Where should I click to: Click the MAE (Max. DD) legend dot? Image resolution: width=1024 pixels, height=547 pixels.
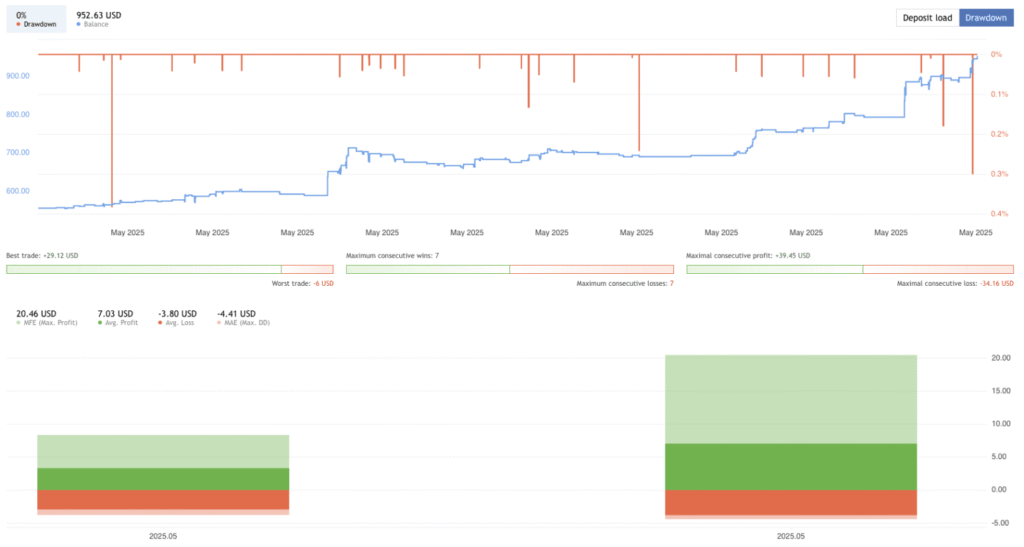click(220, 323)
